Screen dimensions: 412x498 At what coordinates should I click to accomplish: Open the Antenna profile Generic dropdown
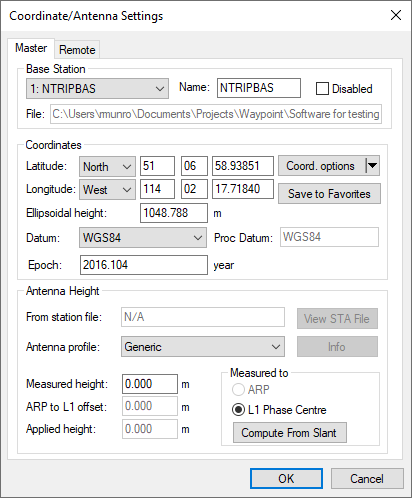[x=203, y=347]
